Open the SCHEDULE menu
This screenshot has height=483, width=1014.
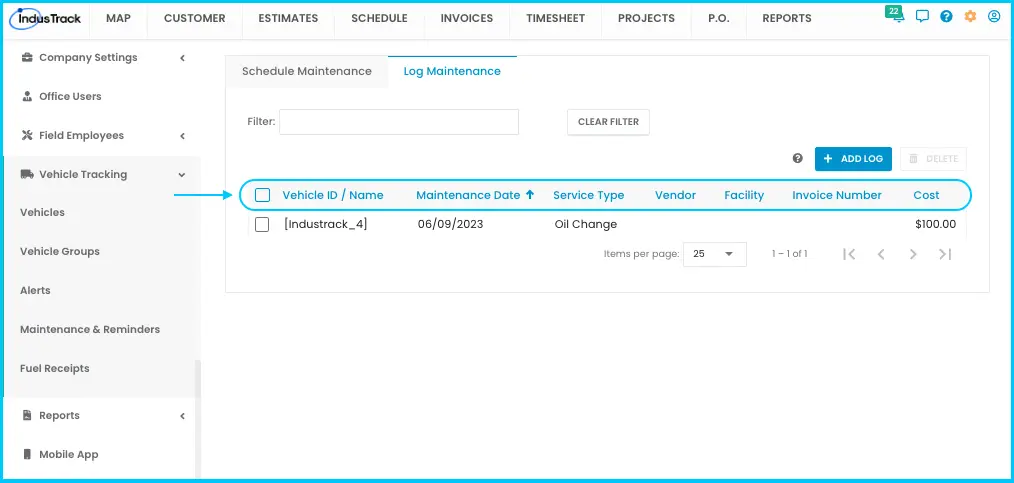point(380,19)
